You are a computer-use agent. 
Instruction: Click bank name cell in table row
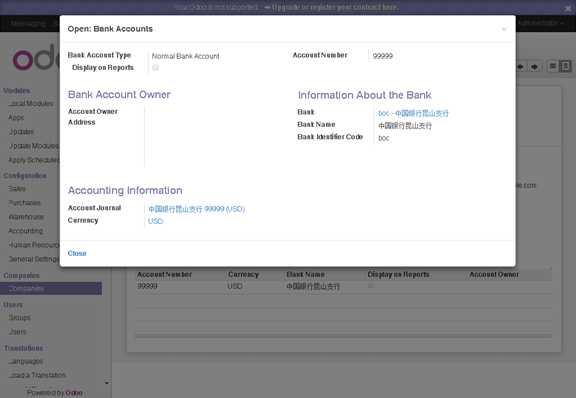click(313, 286)
